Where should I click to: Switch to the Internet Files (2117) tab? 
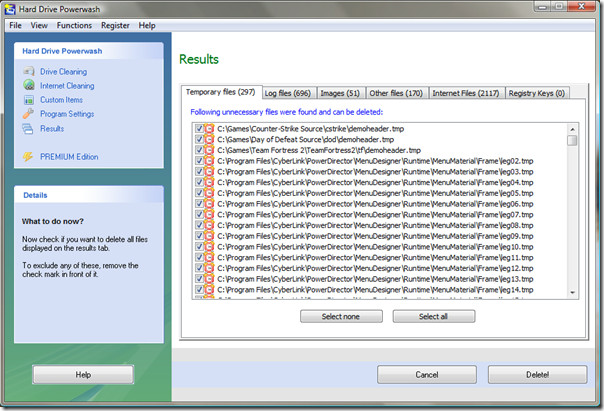[466, 93]
